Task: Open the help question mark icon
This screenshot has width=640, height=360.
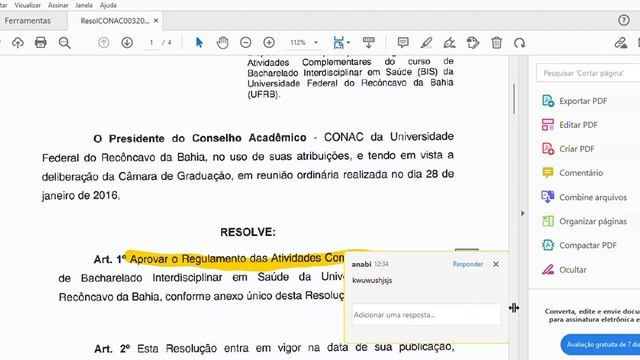Action: 624,20
